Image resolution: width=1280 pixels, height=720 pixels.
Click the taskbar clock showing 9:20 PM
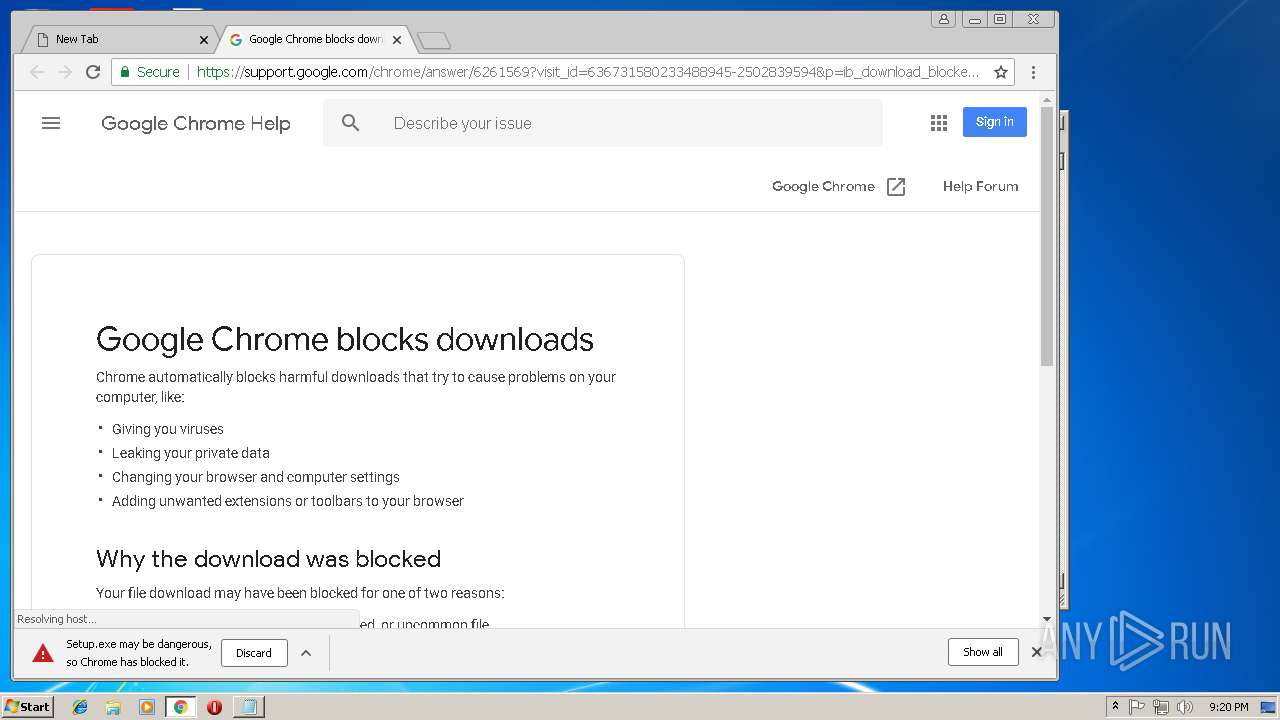(1229, 707)
